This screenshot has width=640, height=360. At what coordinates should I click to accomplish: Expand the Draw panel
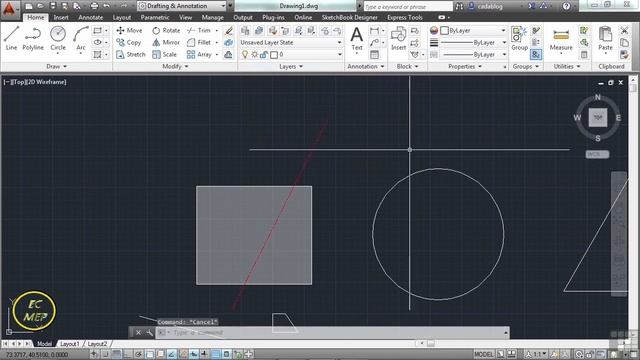[56, 66]
